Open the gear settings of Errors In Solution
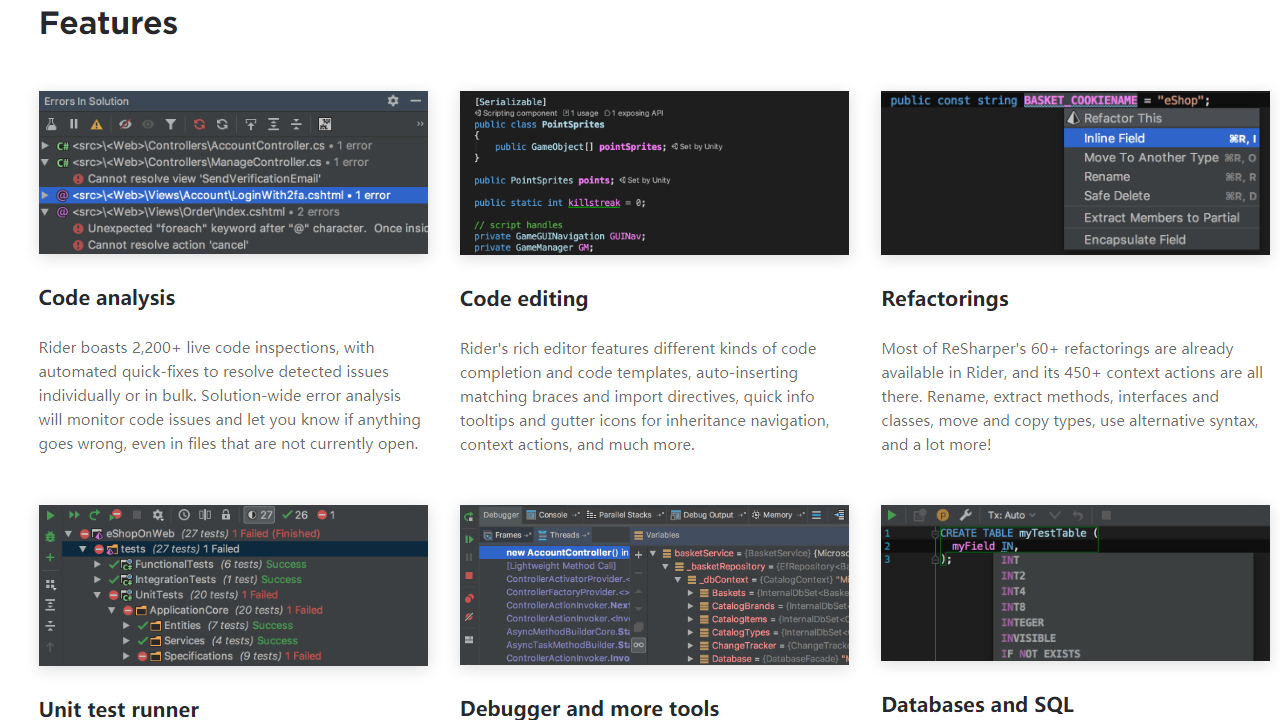Screen dimensions: 1280x720 click(x=393, y=101)
